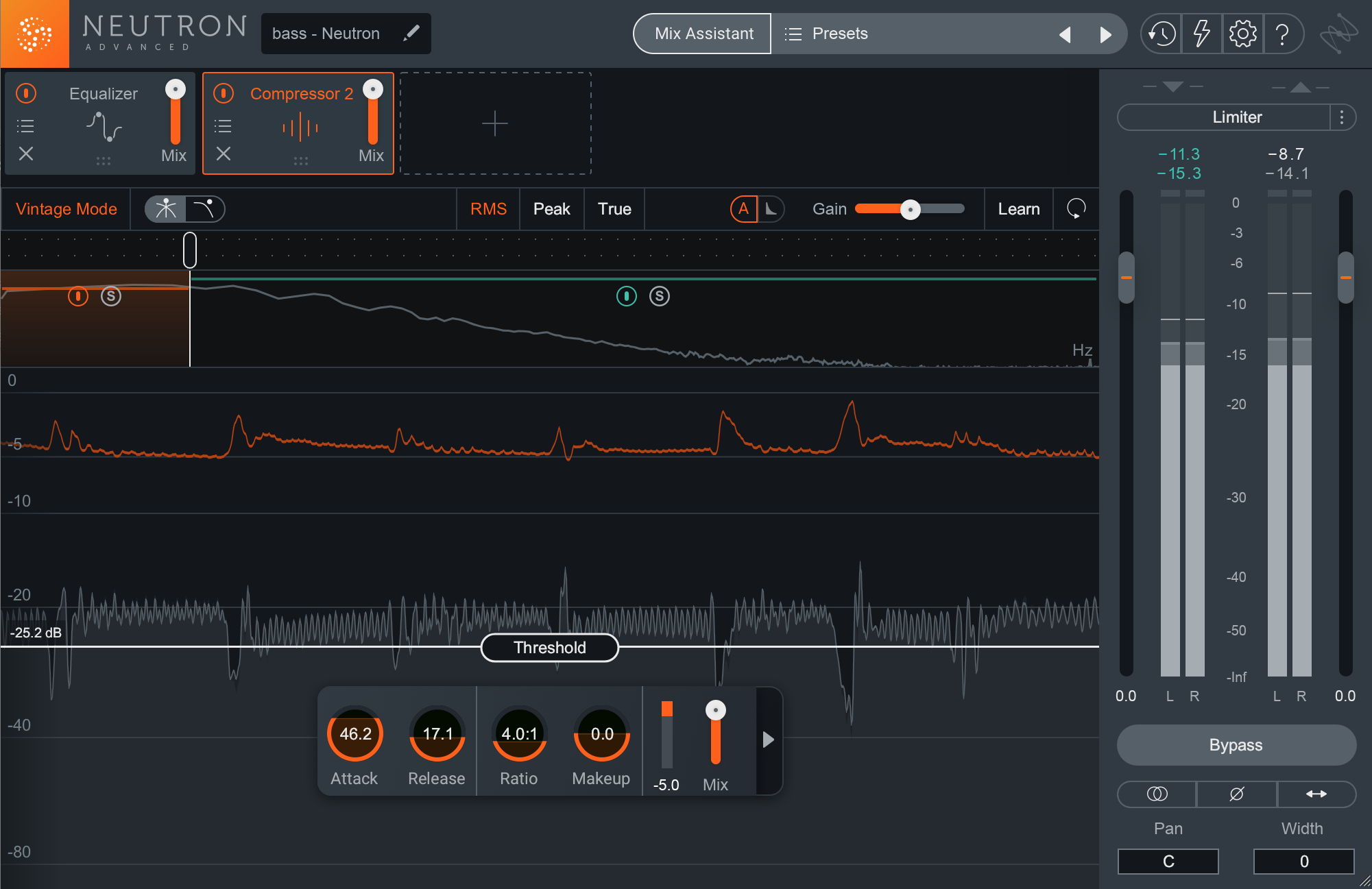Viewport: 1372px width, 889px height.
Task: Bypass the orange low band power button
Action: point(78,296)
